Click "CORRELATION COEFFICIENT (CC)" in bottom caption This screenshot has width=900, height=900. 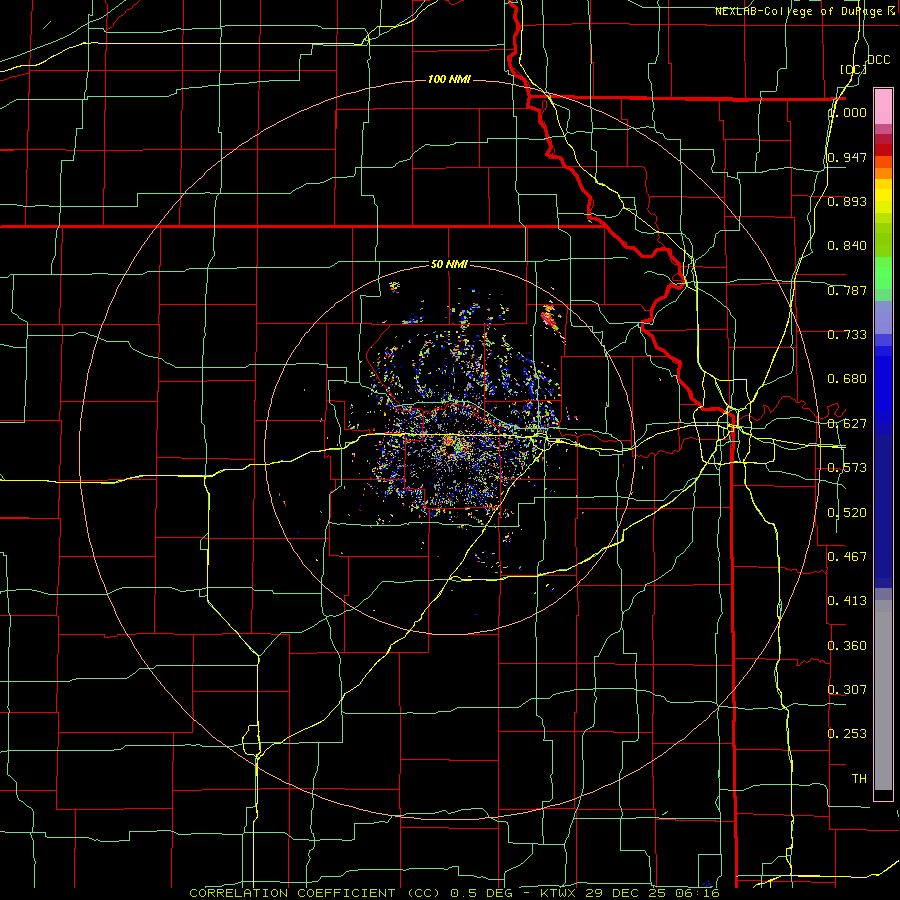point(313,893)
